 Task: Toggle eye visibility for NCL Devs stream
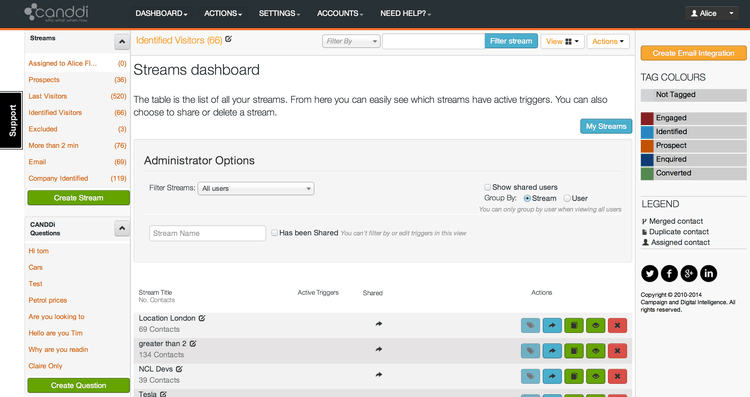pyautogui.click(x=596, y=376)
